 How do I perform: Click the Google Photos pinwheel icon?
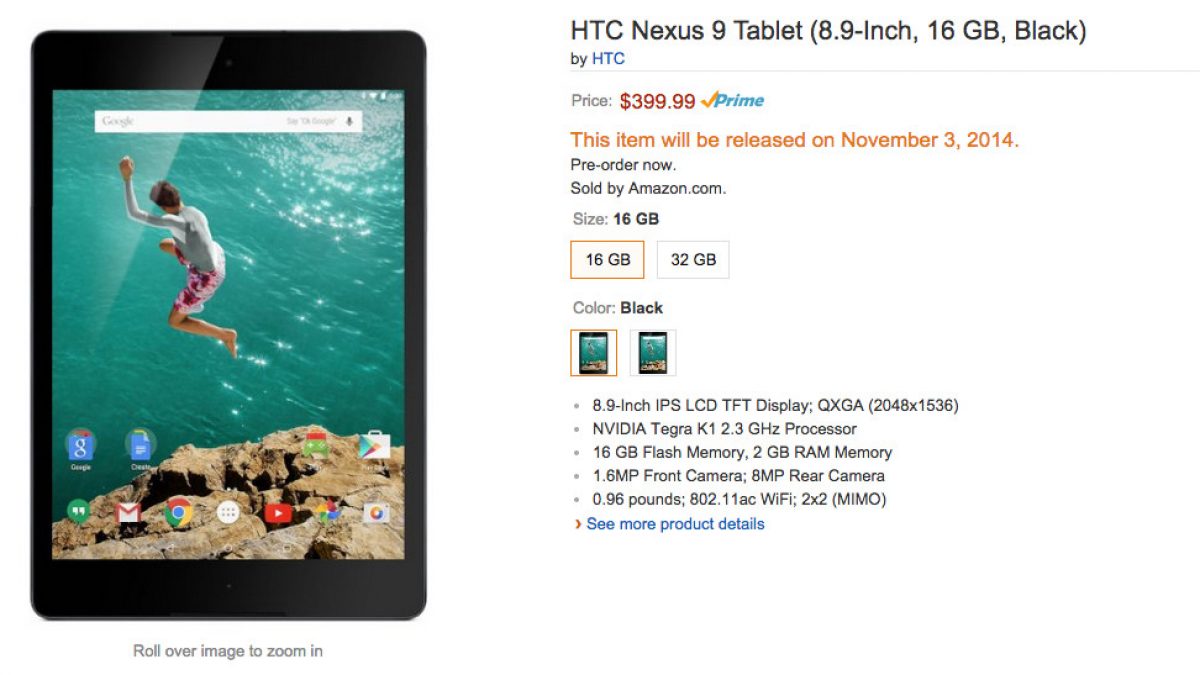click(x=327, y=513)
